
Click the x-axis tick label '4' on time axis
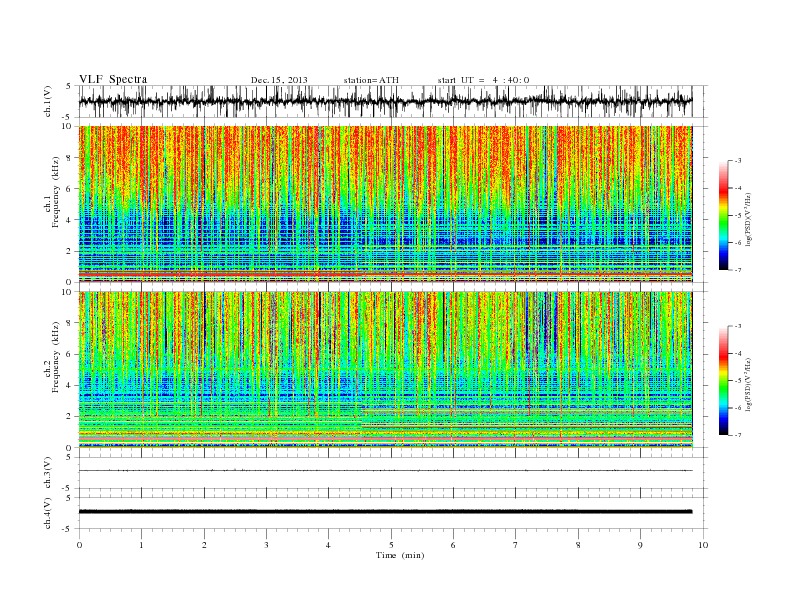(329, 545)
